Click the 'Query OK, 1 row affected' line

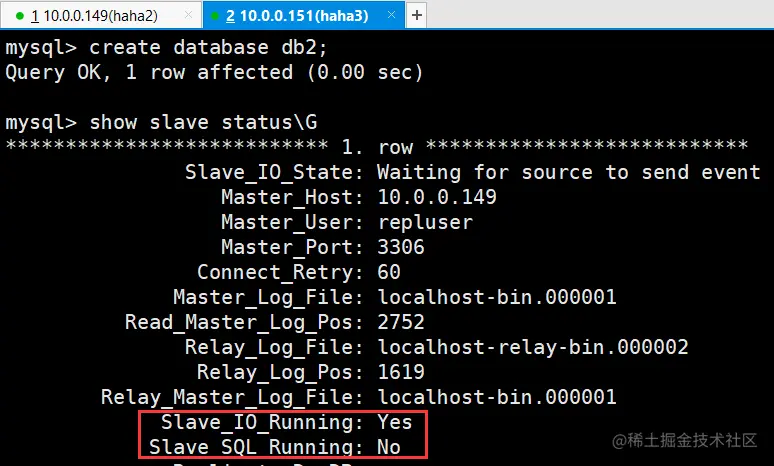[x=214, y=73]
